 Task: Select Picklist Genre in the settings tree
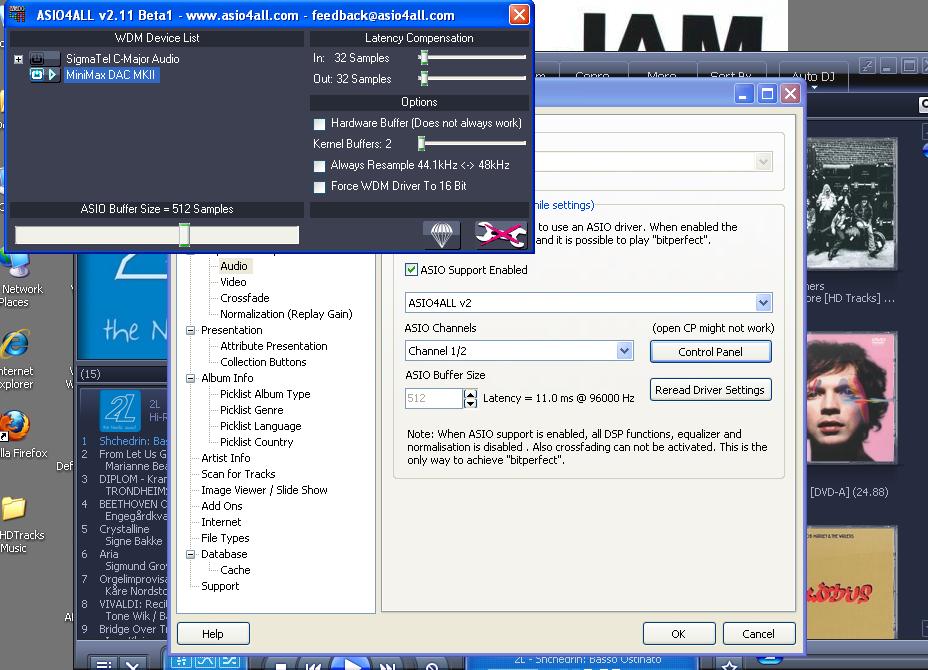[x=251, y=410]
